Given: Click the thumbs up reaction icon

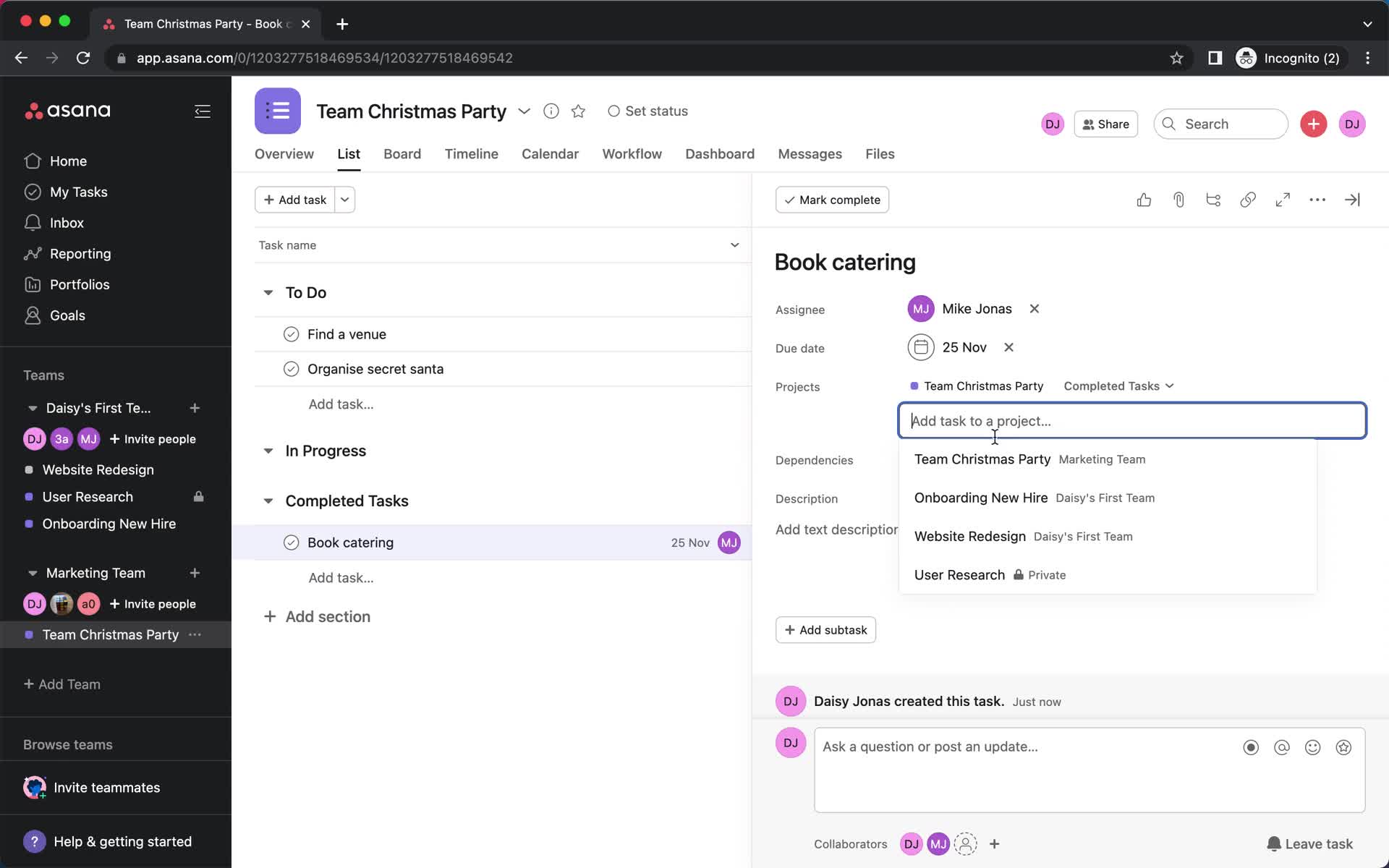Looking at the screenshot, I should pos(1145,199).
